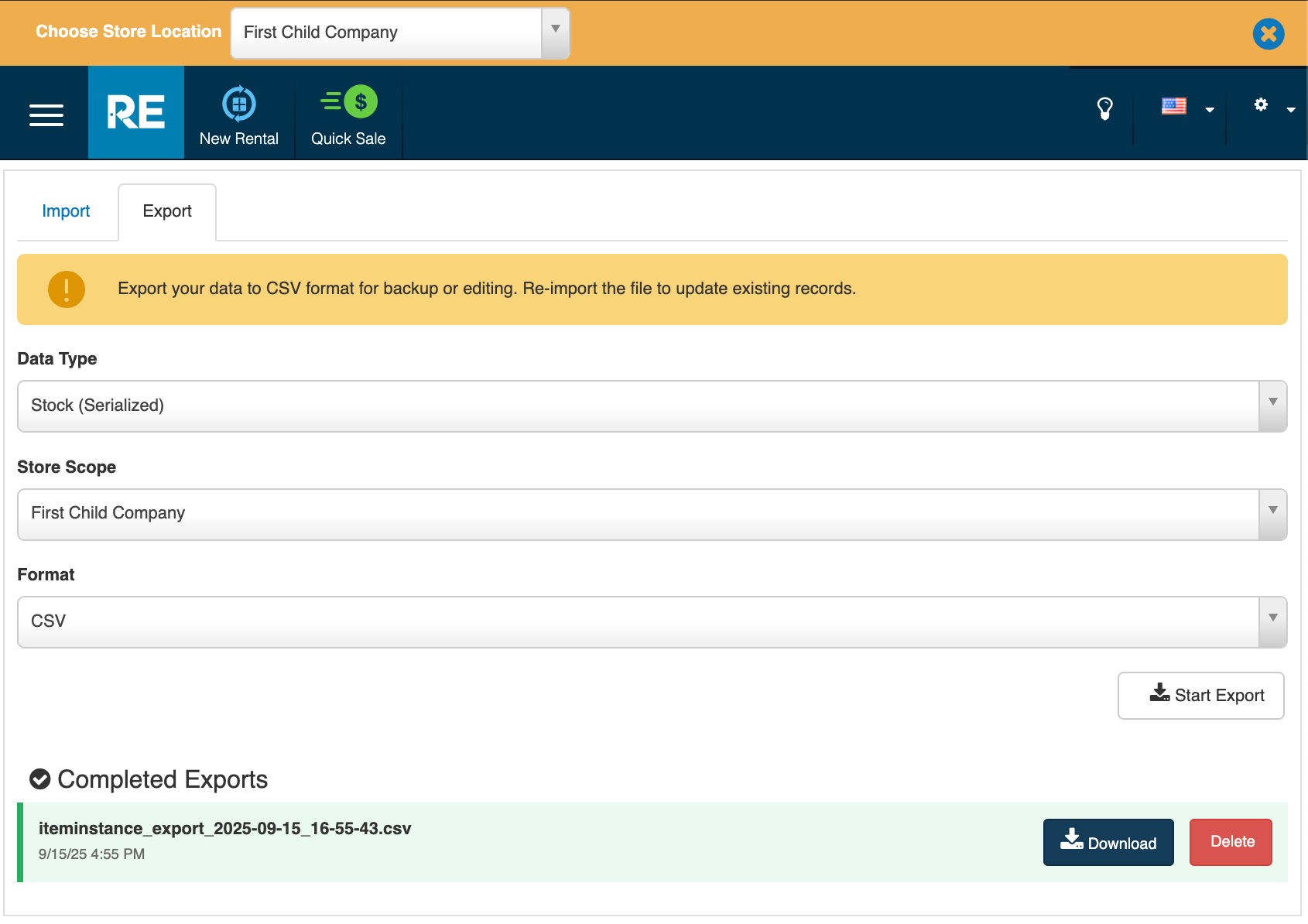Download the iteminstance export file
Image resolution: width=1308 pixels, height=924 pixels.
1108,842
